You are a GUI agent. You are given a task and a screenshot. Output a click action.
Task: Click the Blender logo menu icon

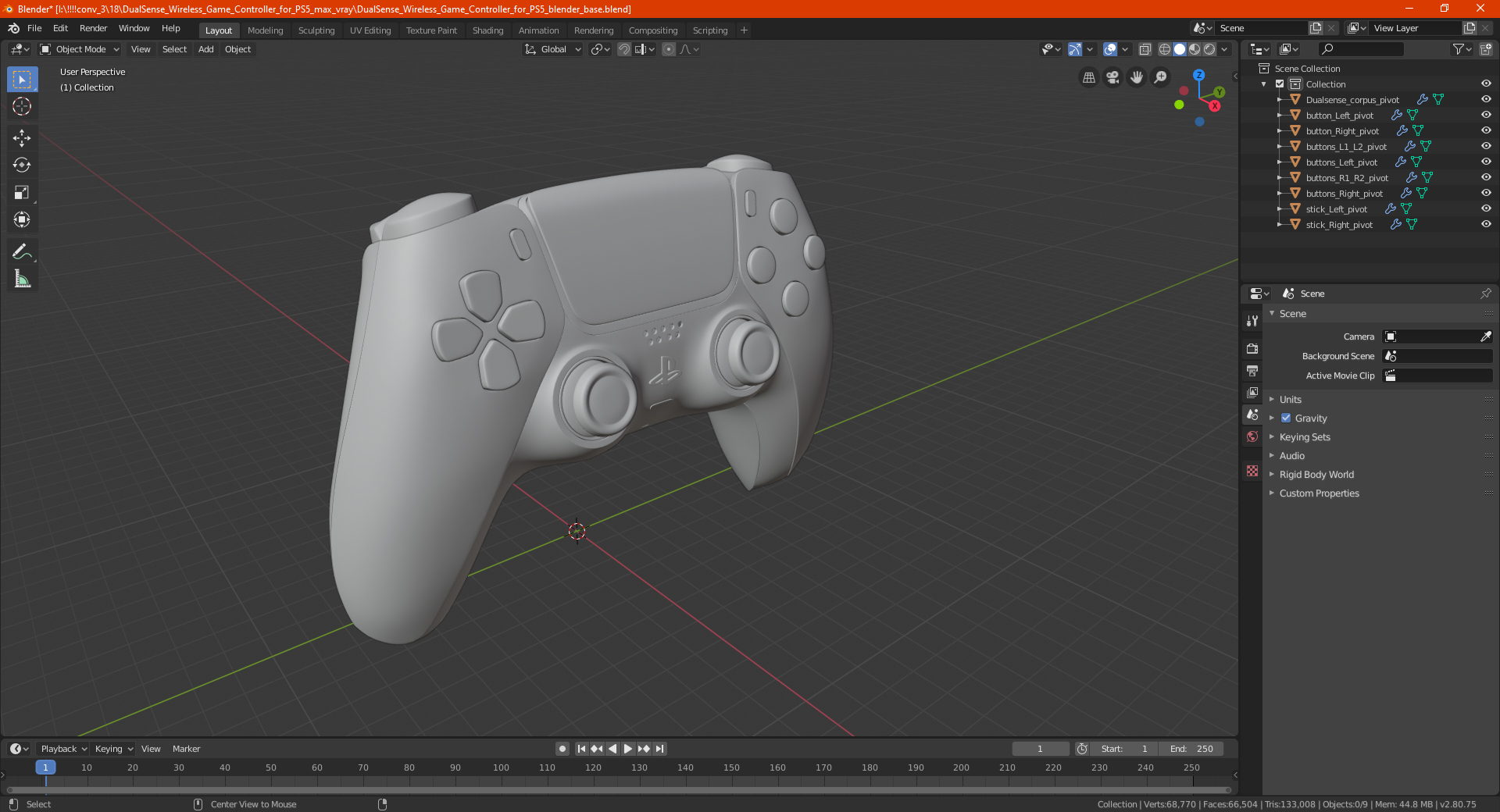tap(13, 28)
